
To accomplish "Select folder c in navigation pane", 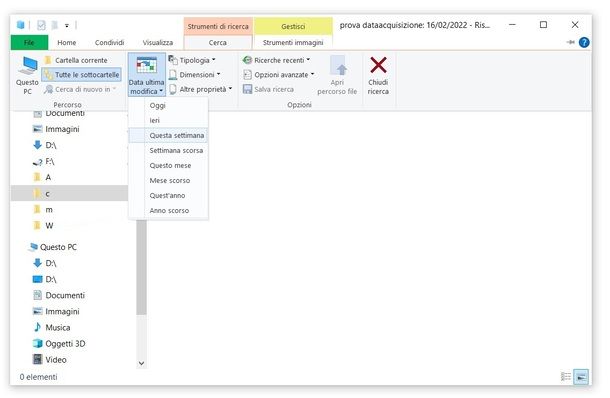I will pyautogui.click(x=69, y=193).
